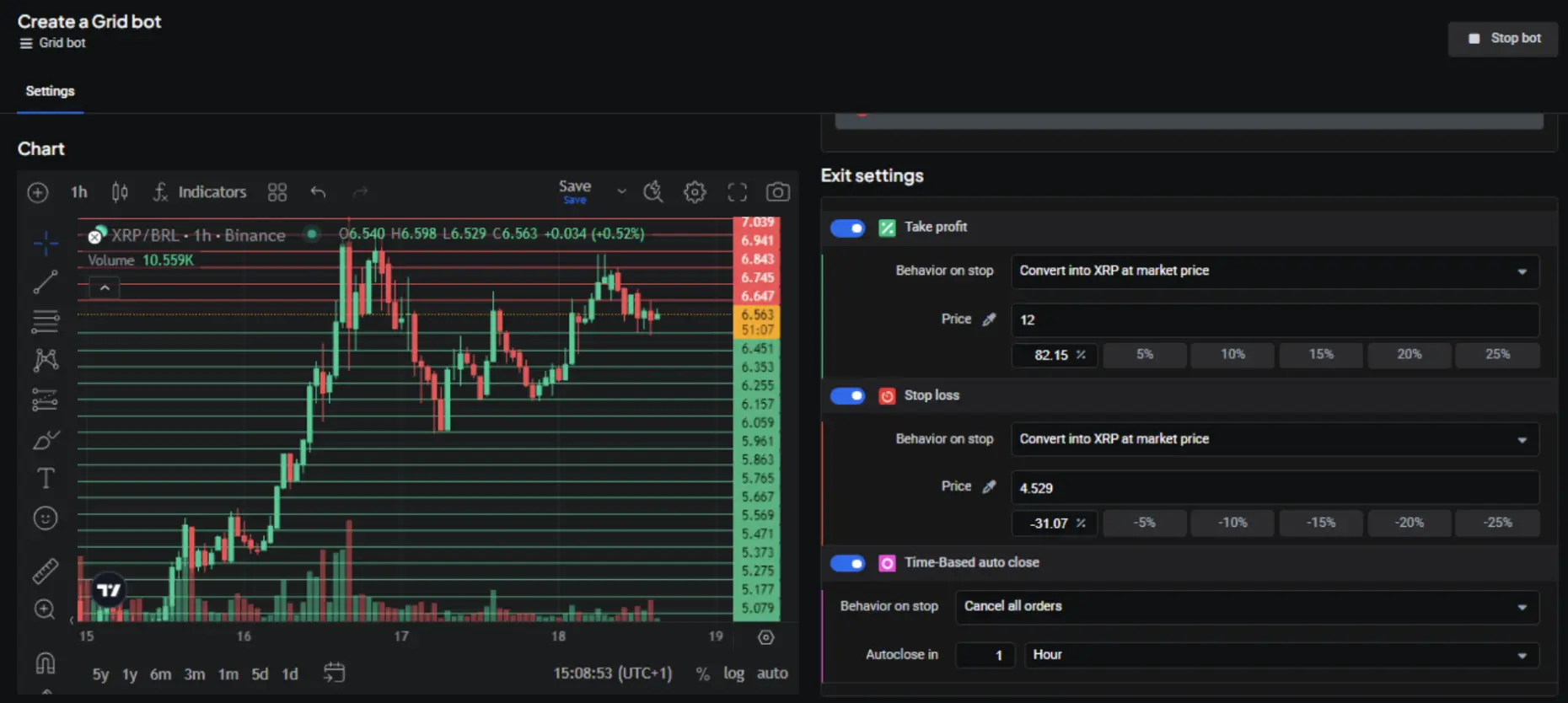Undo the last chart action
The image size is (1568, 703).
click(318, 192)
